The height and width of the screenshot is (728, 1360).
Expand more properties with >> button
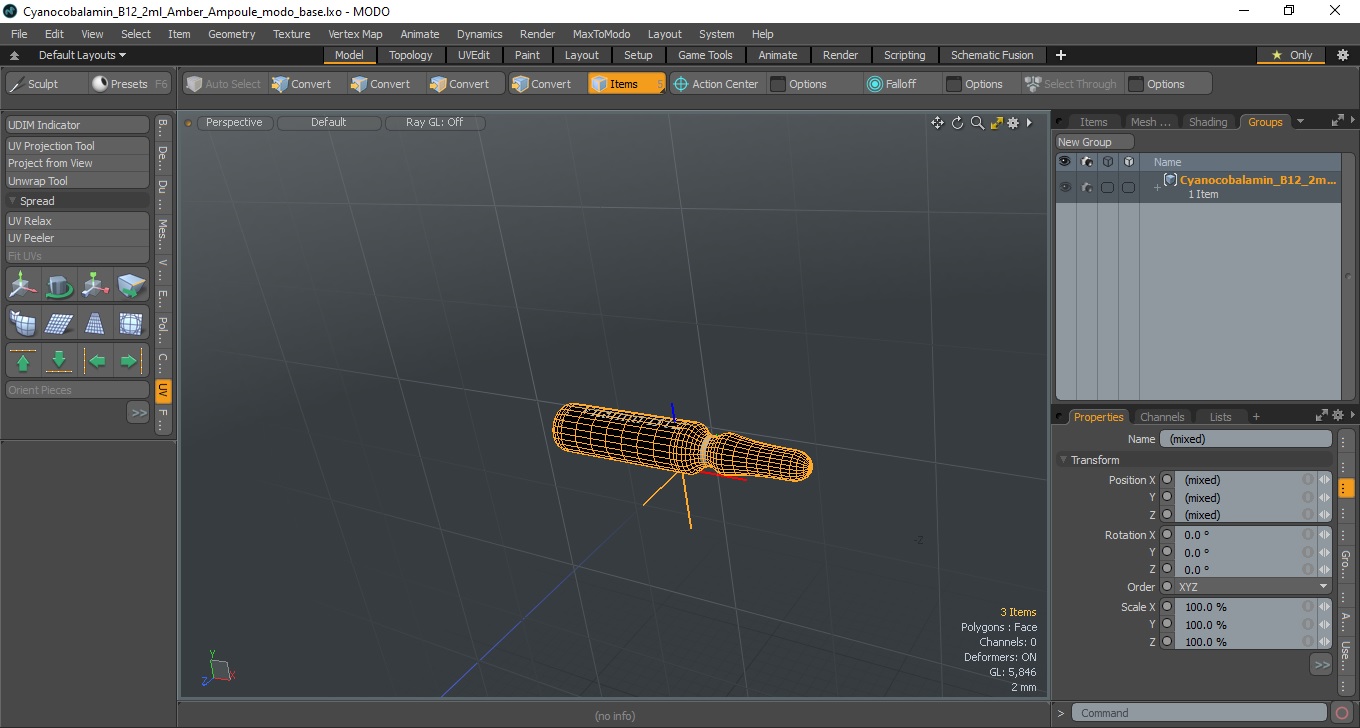1321,664
